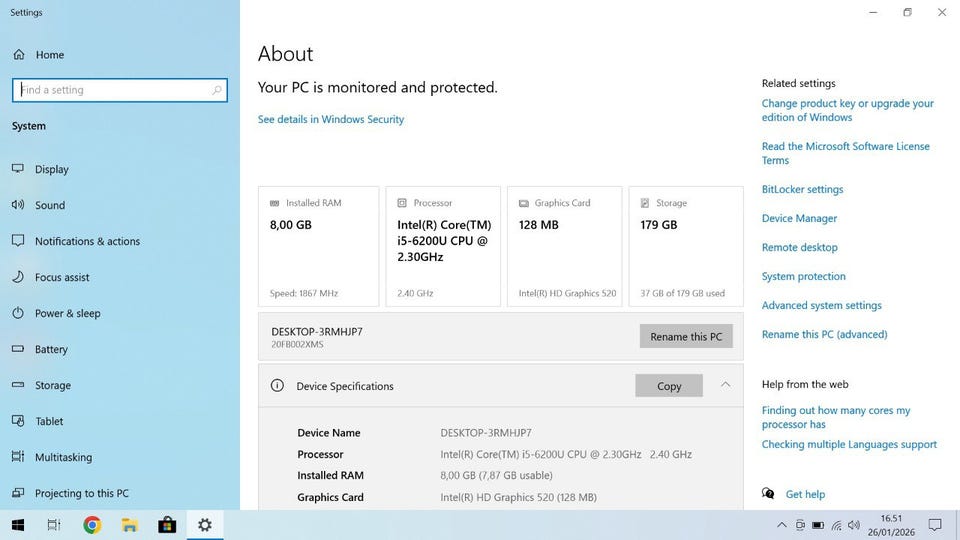The width and height of the screenshot is (960, 540).
Task: Click 37 GB of 179 GB used text
Action: (x=683, y=293)
